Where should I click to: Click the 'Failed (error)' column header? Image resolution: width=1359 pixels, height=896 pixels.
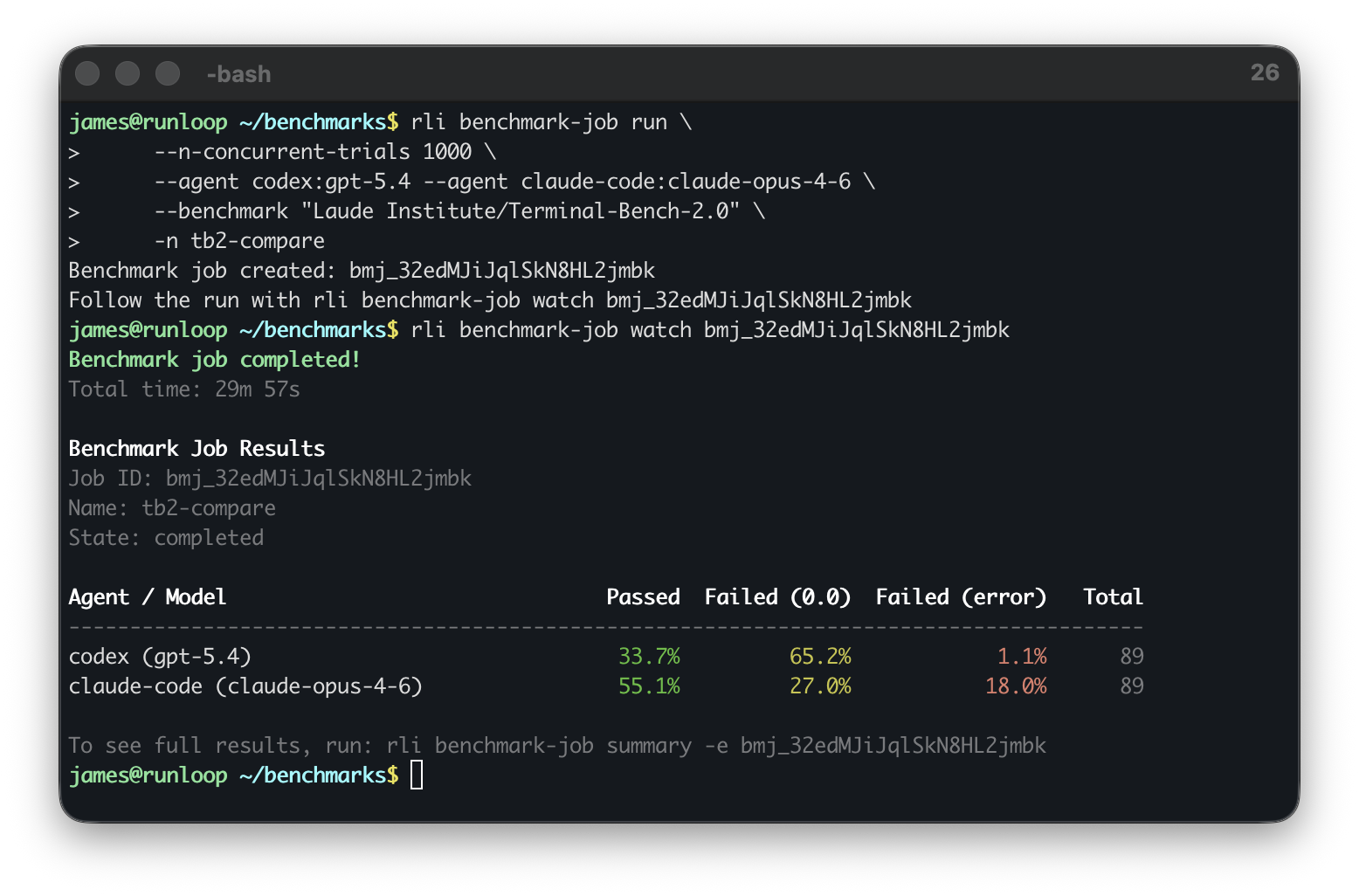pyautogui.click(x=961, y=597)
